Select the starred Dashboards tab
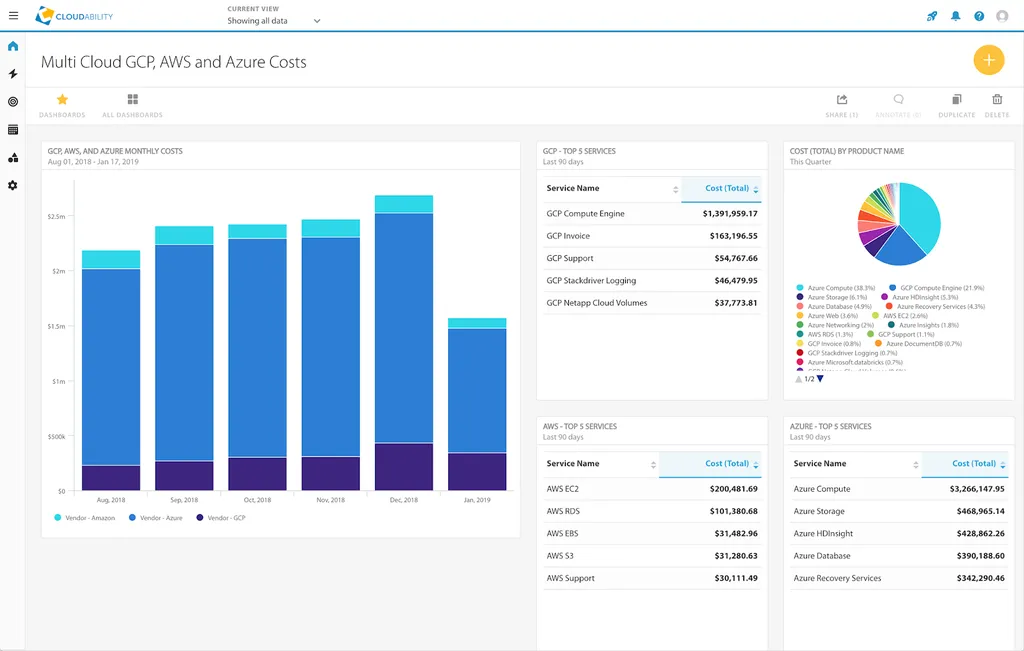 (62, 104)
